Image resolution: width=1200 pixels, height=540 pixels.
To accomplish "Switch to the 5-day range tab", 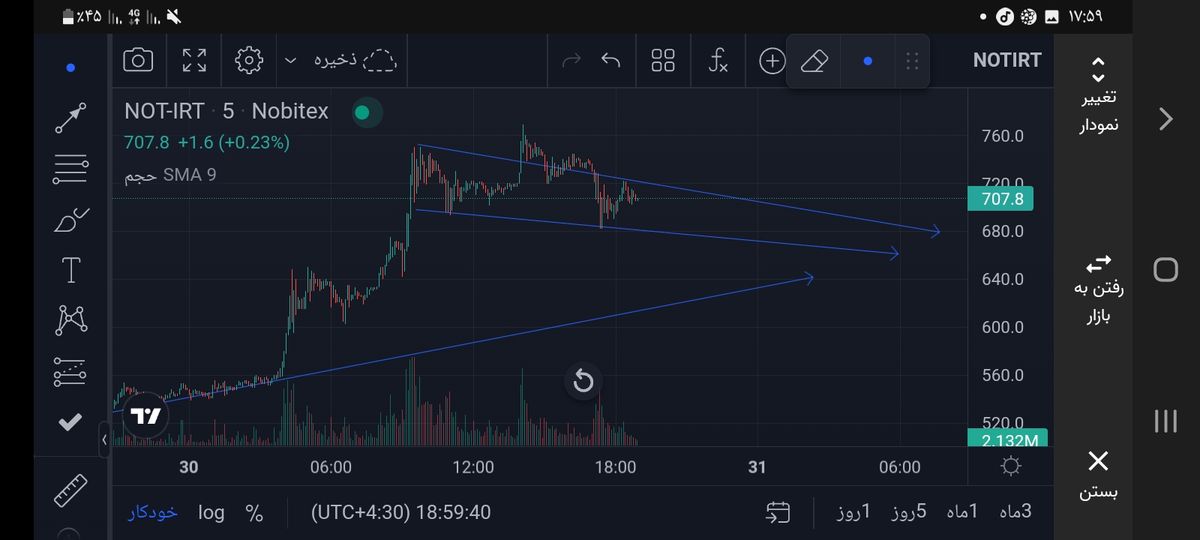I will click(908, 512).
